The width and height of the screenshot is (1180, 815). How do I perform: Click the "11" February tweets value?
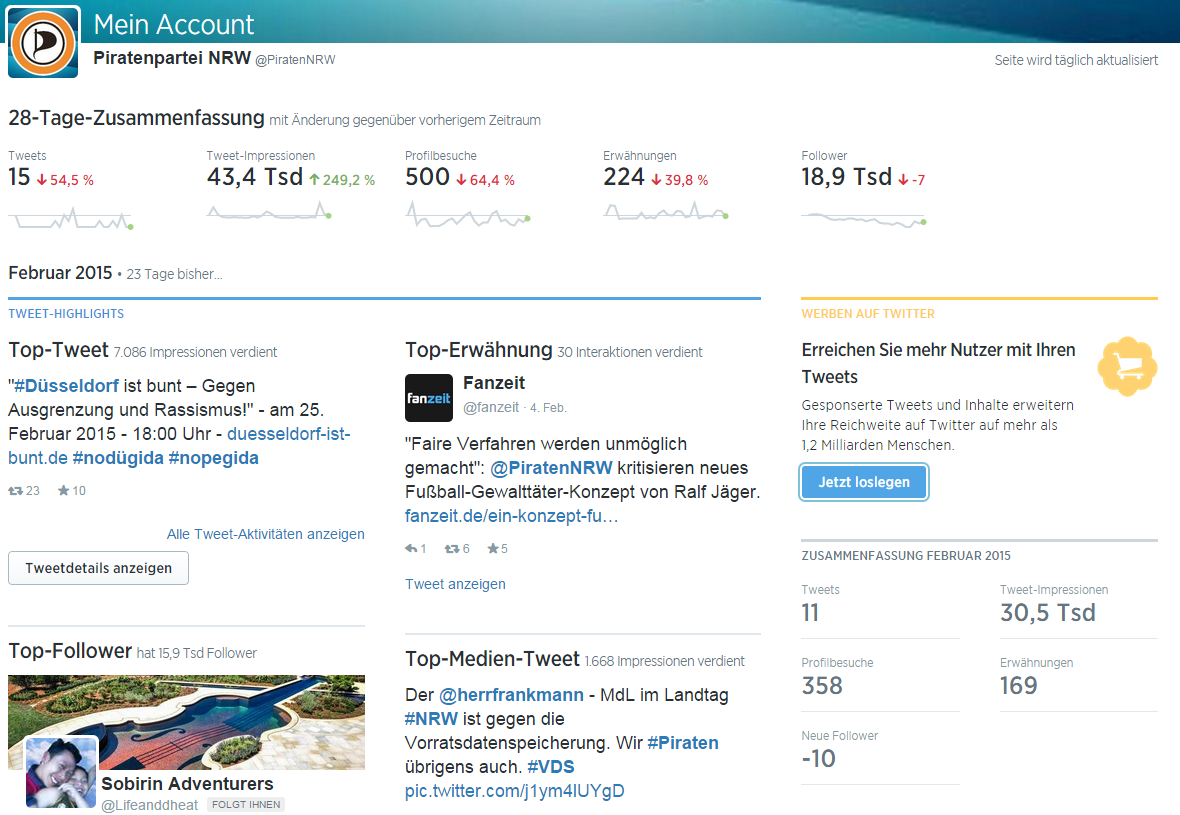pos(810,613)
